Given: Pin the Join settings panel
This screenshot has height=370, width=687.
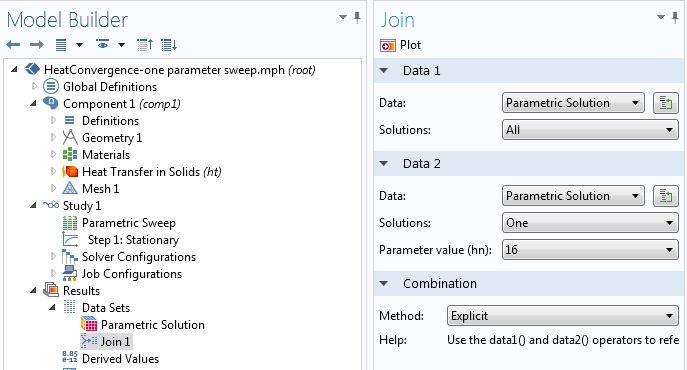Looking at the screenshot, I should (x=675, y=18).
